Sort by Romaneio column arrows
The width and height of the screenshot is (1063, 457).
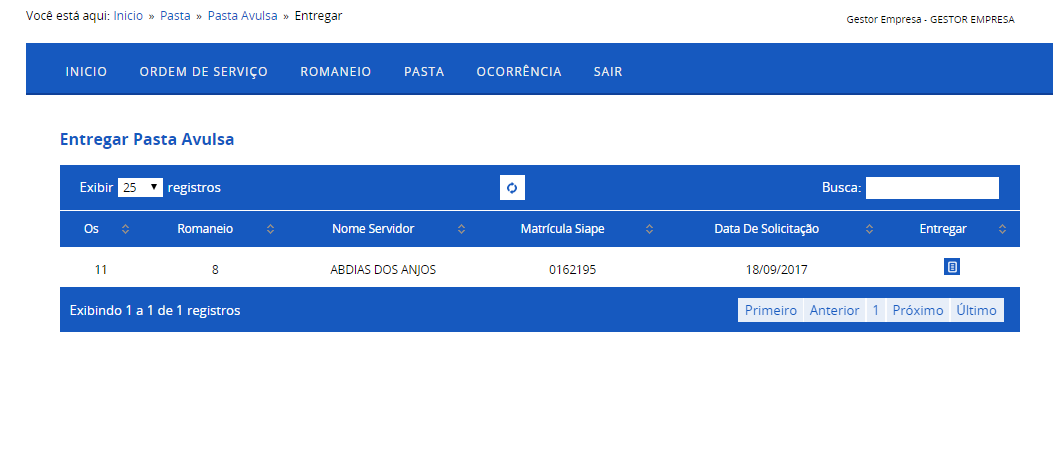[270, 229]
